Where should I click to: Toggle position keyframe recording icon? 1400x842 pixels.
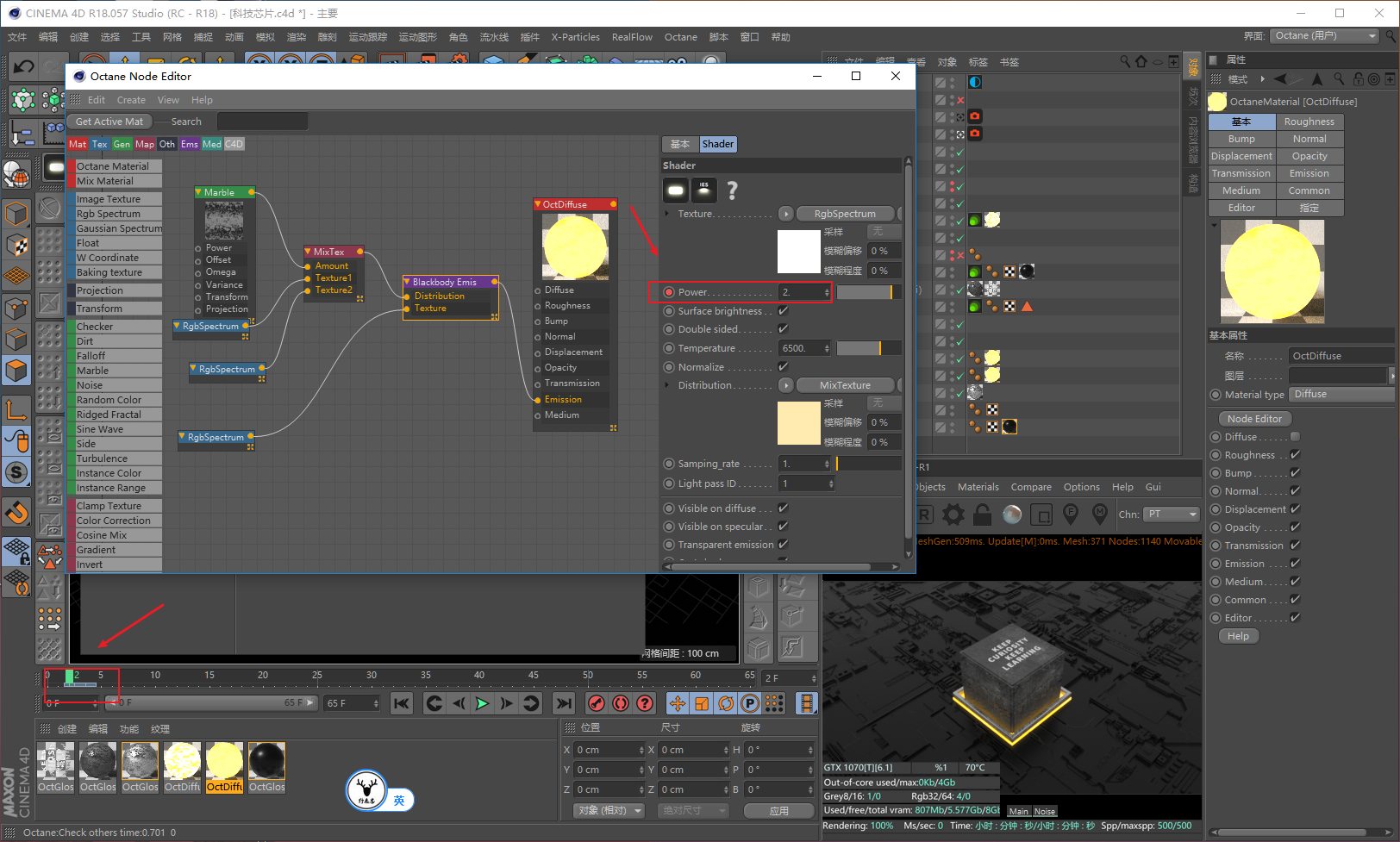[678, 703]
